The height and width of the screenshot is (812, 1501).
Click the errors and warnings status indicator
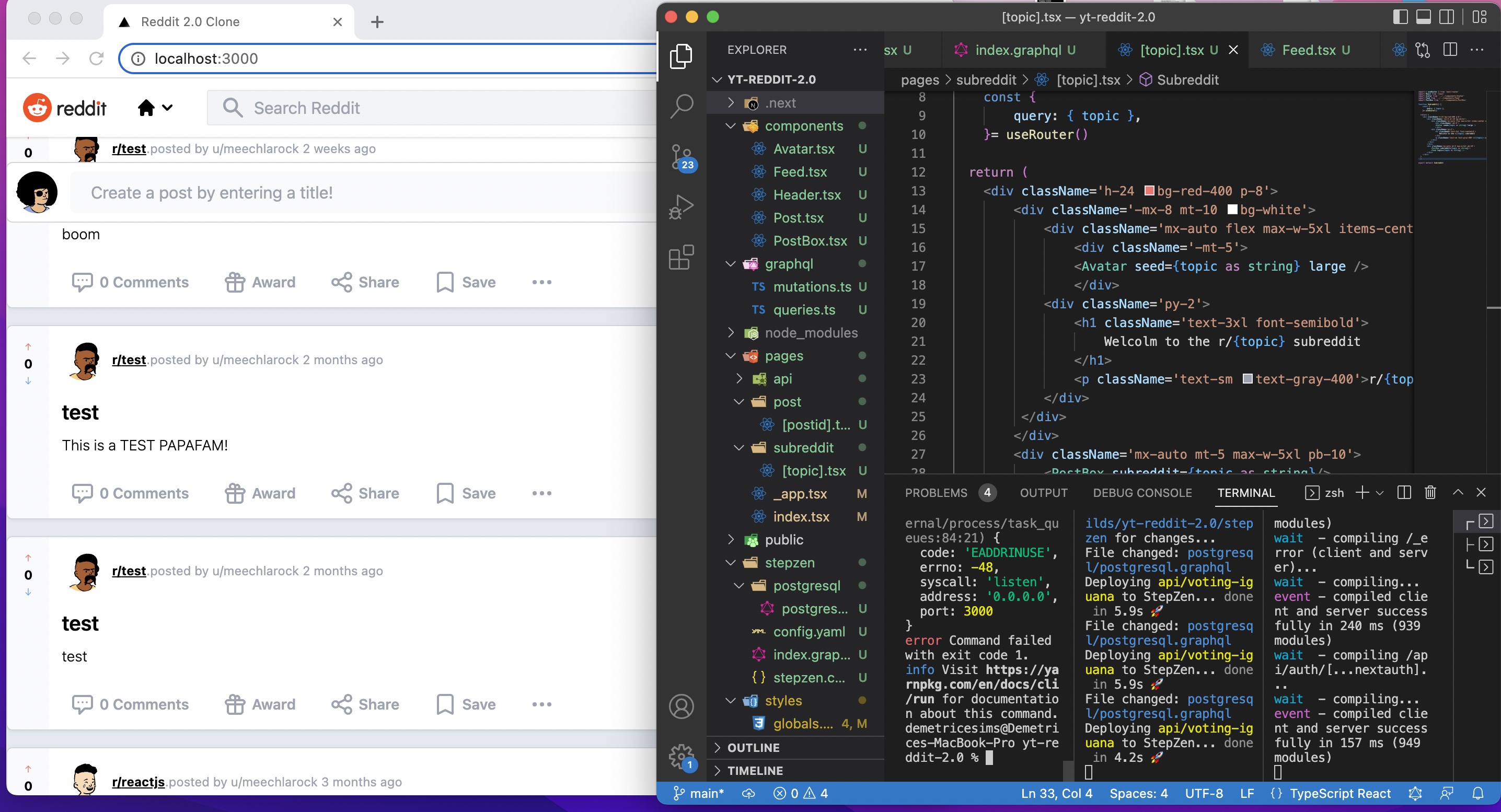800,793
